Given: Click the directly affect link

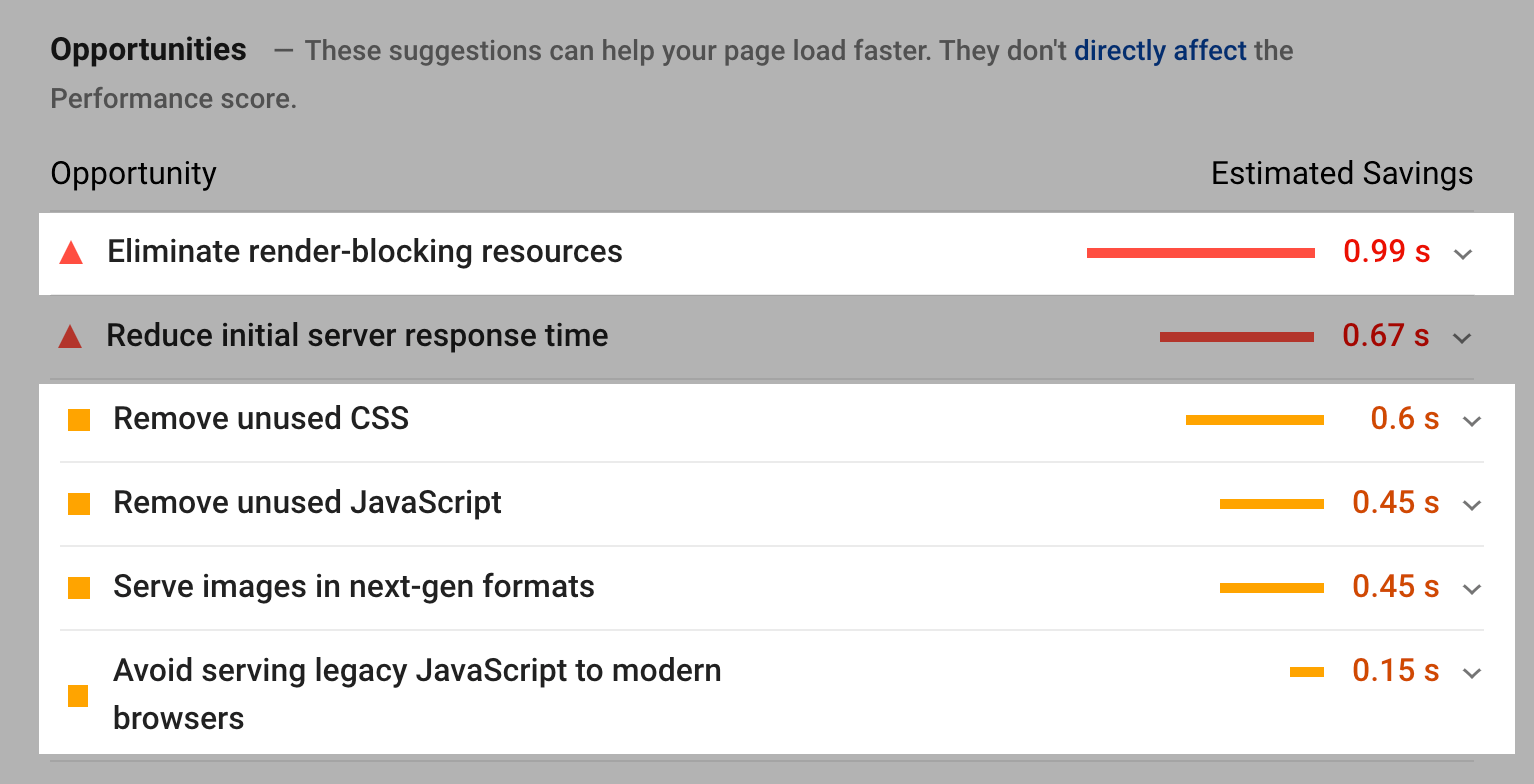Looking at the screenshot, I should (x=1160, y=50).
